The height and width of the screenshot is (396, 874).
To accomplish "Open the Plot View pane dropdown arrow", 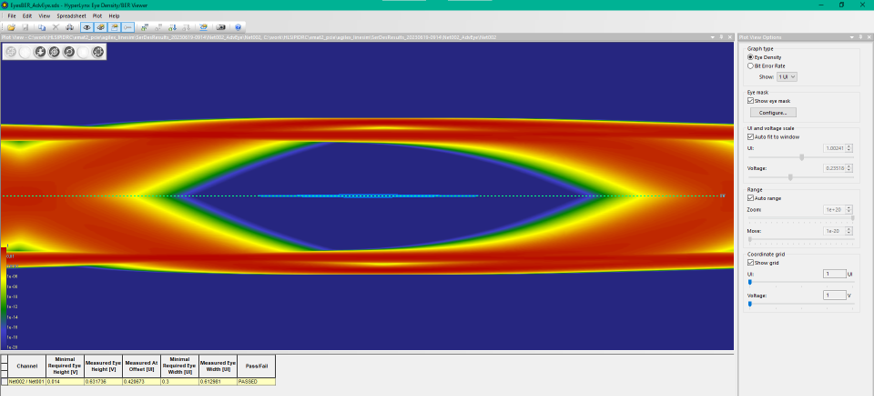I will pos(713,37).
